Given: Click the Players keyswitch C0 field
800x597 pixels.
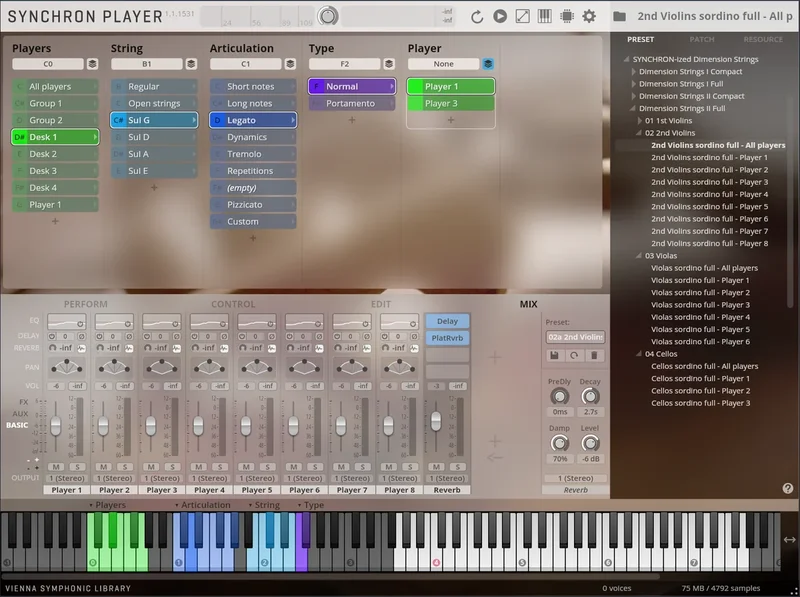Looking at the screenshot, I should [x=48, y=64].
